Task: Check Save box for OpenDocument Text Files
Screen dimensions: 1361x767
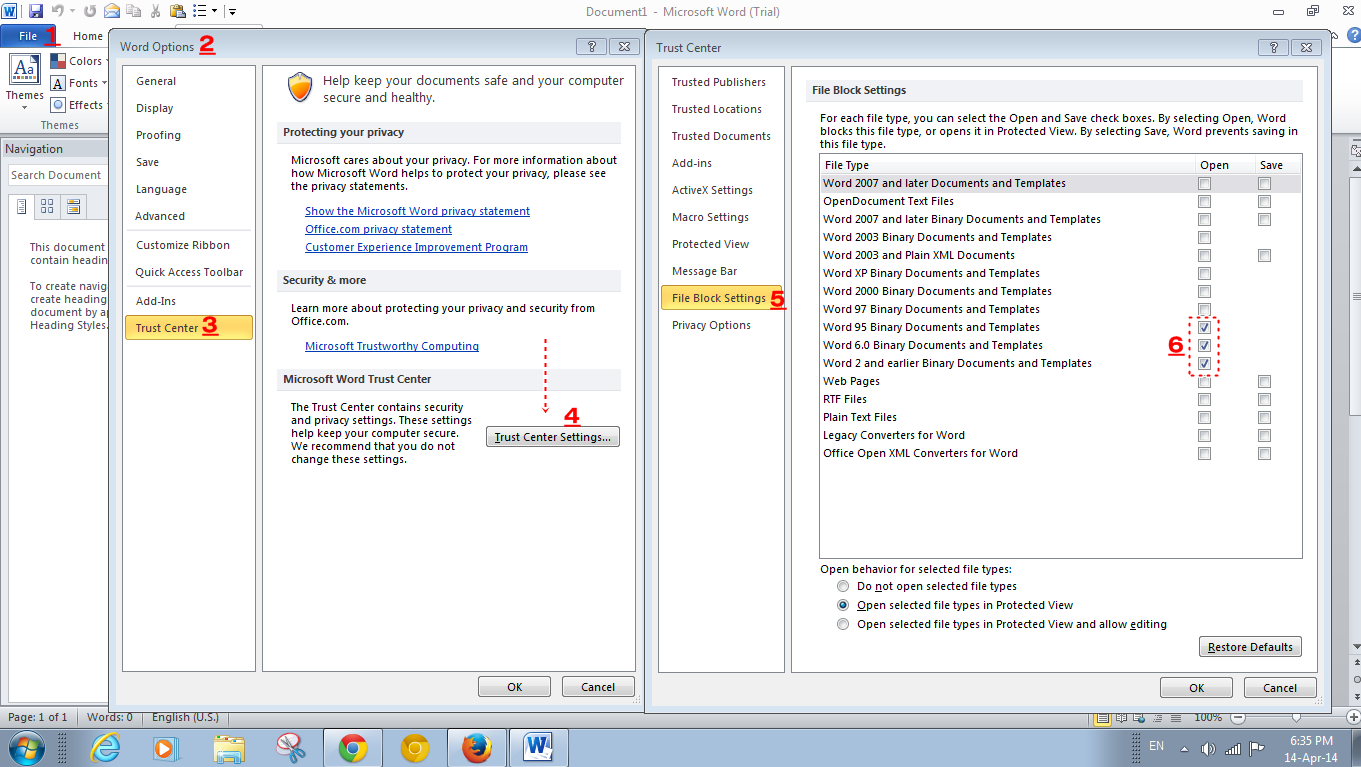Action: [x=1265, y=201]
